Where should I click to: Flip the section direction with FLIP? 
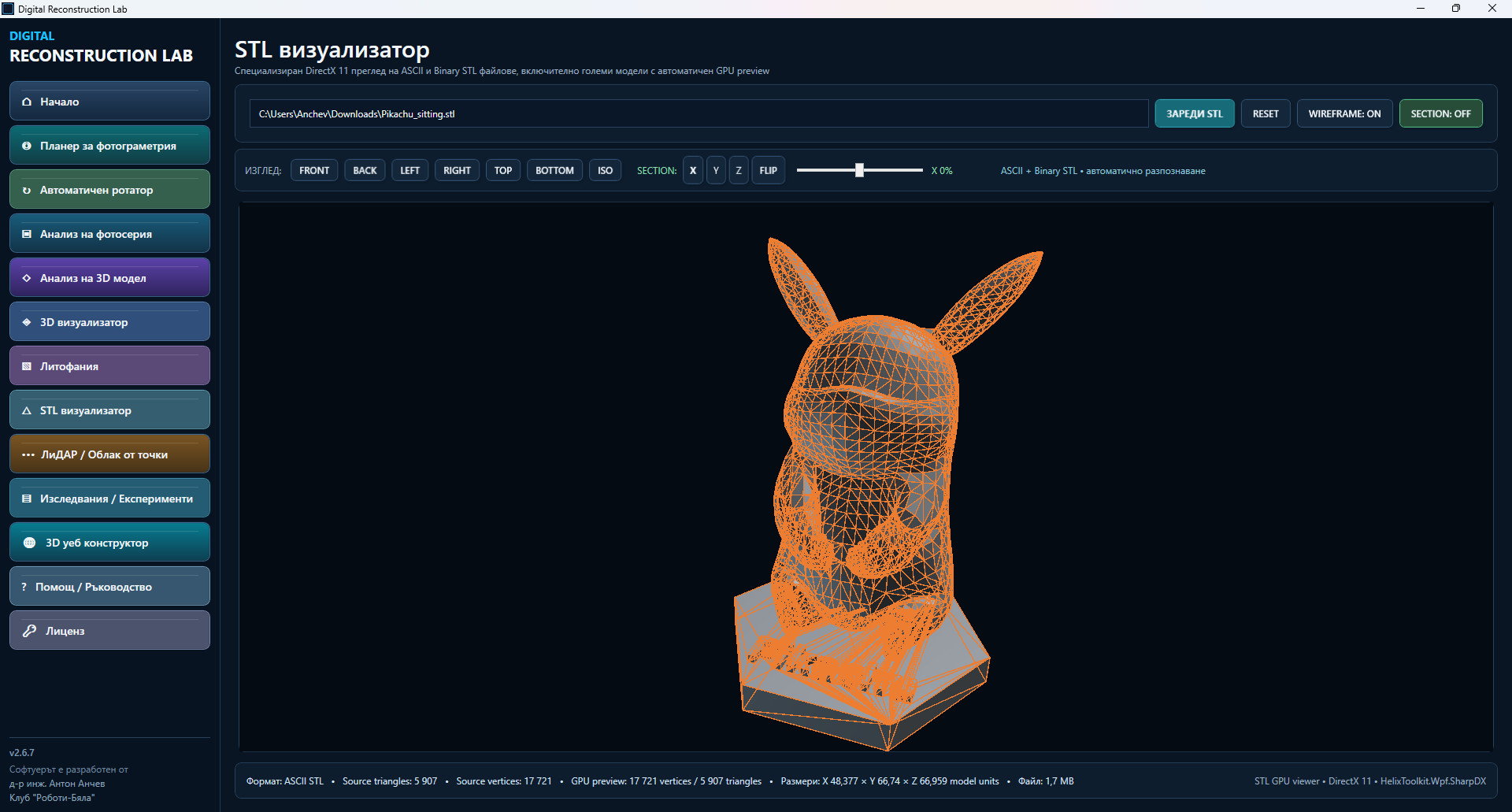coord(769,170)
